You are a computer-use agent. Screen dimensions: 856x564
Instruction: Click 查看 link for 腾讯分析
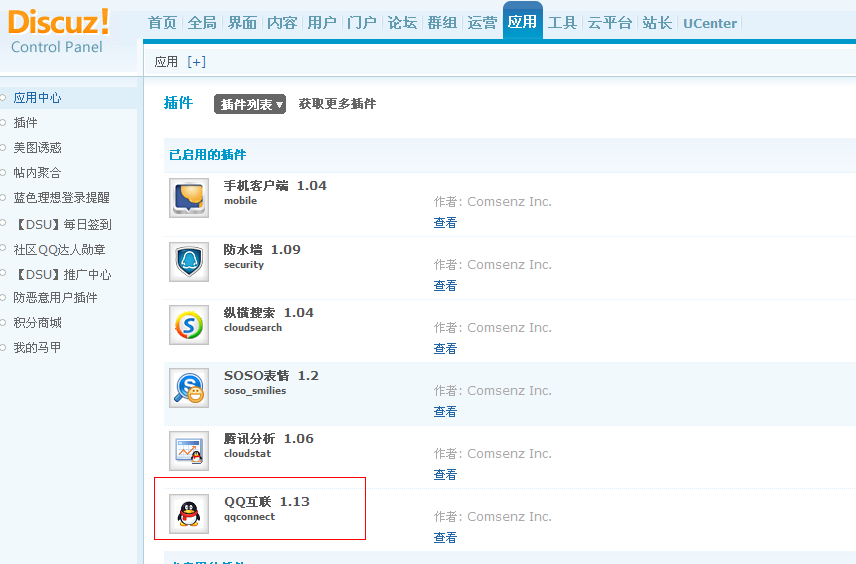tap(445, 474)
